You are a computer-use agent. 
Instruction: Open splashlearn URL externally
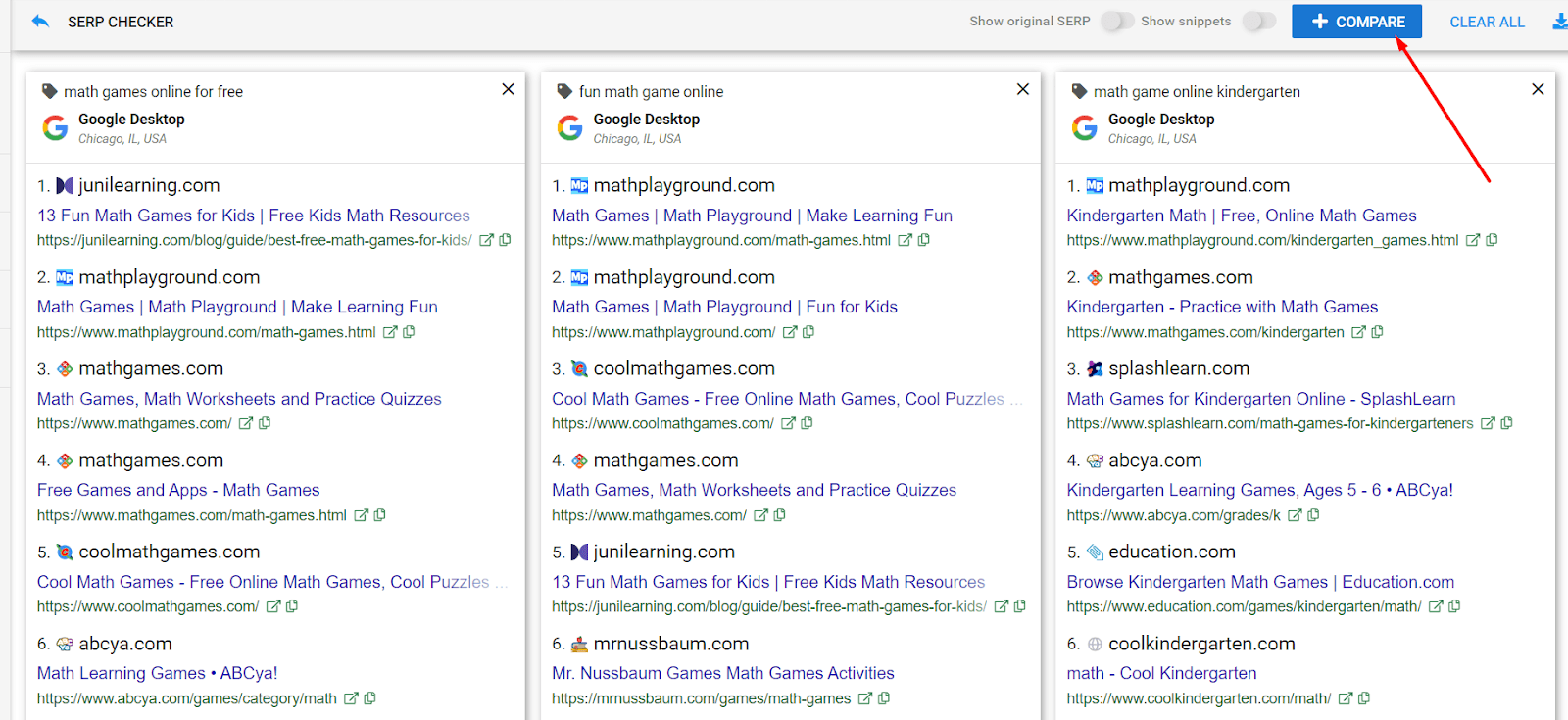(x=1488, y=423)
